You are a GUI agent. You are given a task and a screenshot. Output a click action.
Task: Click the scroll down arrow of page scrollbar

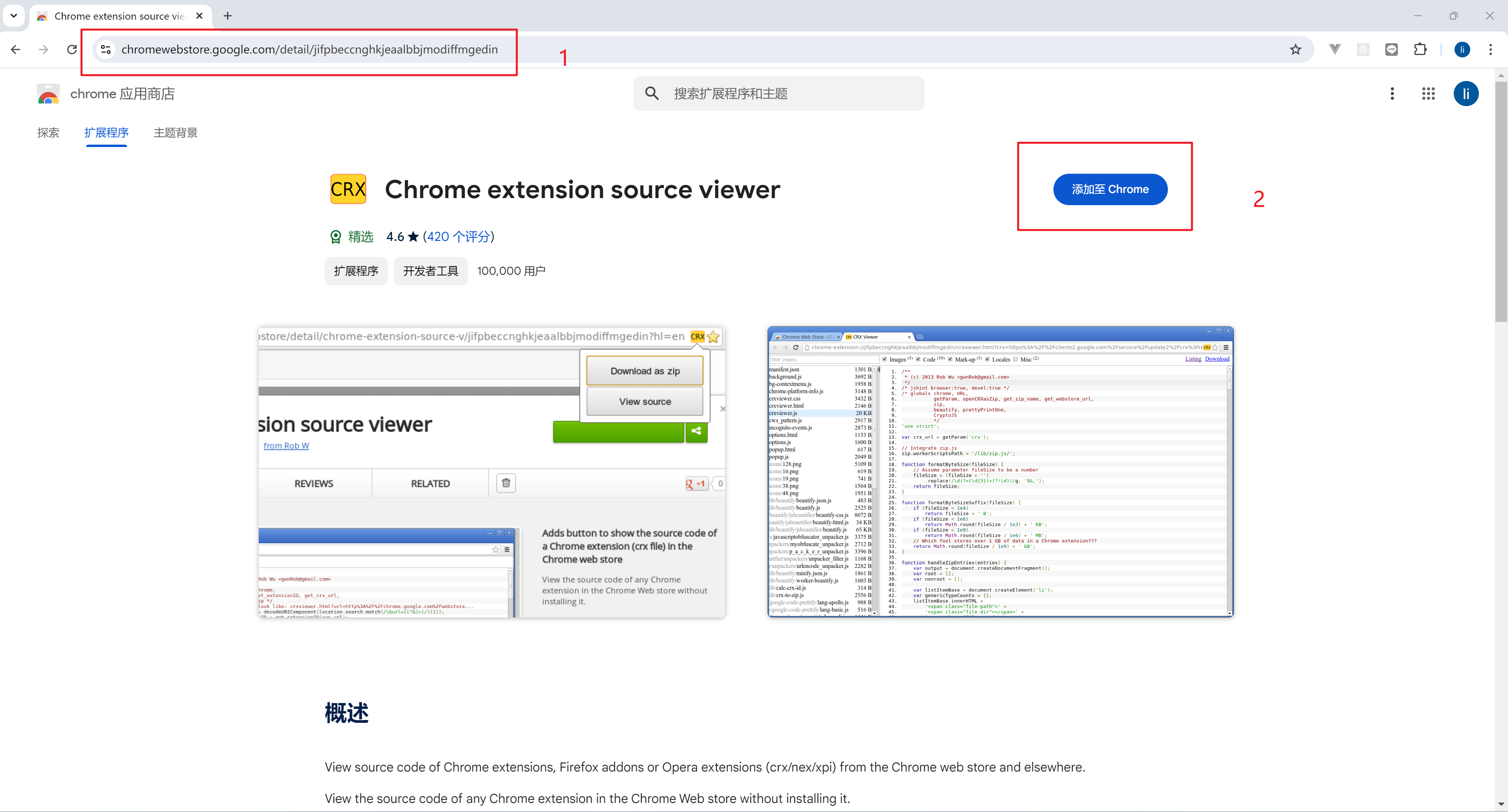(1501, 805)
